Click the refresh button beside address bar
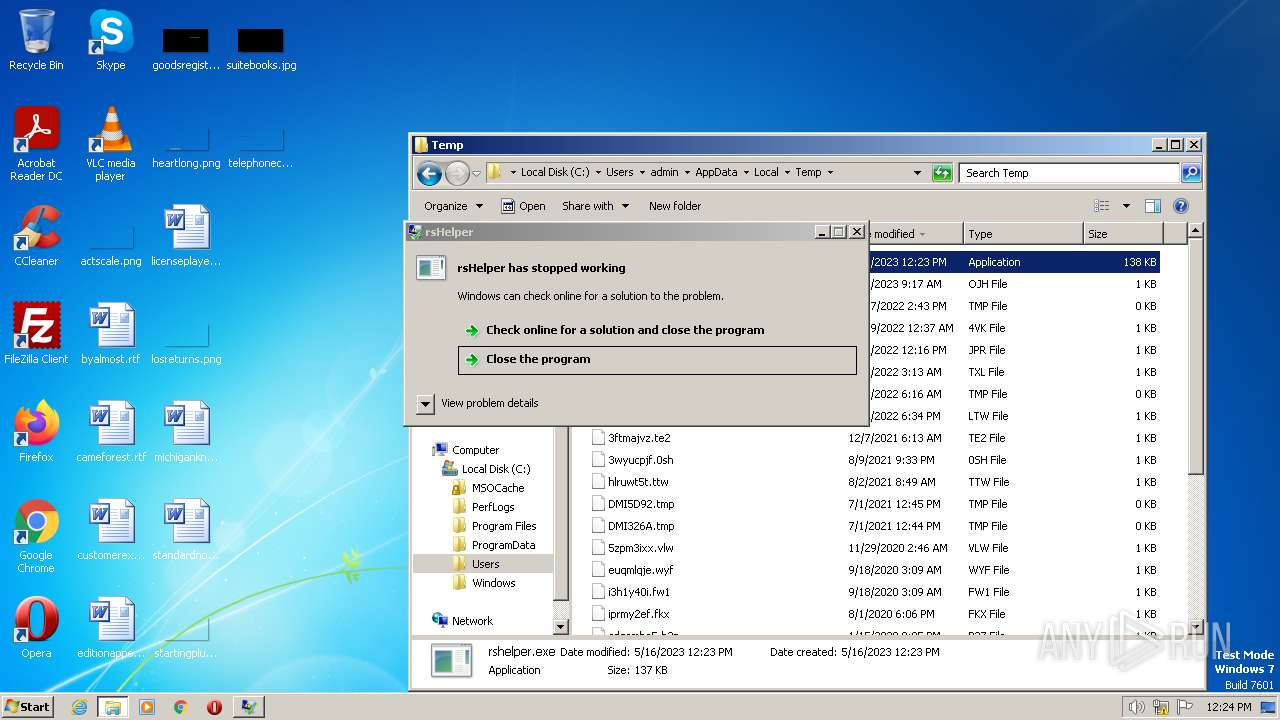Viewport: 1280px width, 720px height. pos(942,173)
